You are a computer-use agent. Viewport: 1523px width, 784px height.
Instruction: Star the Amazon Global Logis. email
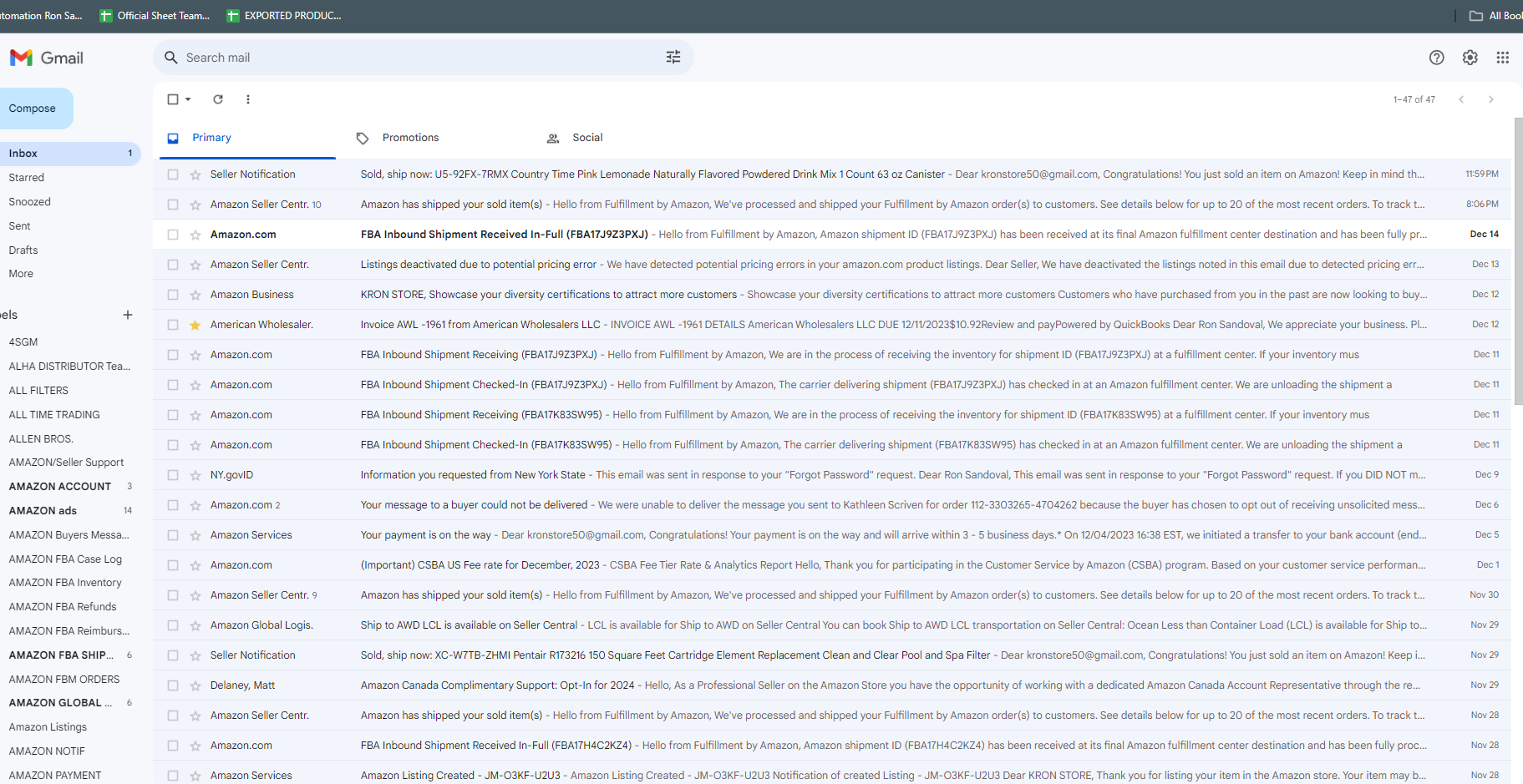pyautogui.click(x=195, y=625)
